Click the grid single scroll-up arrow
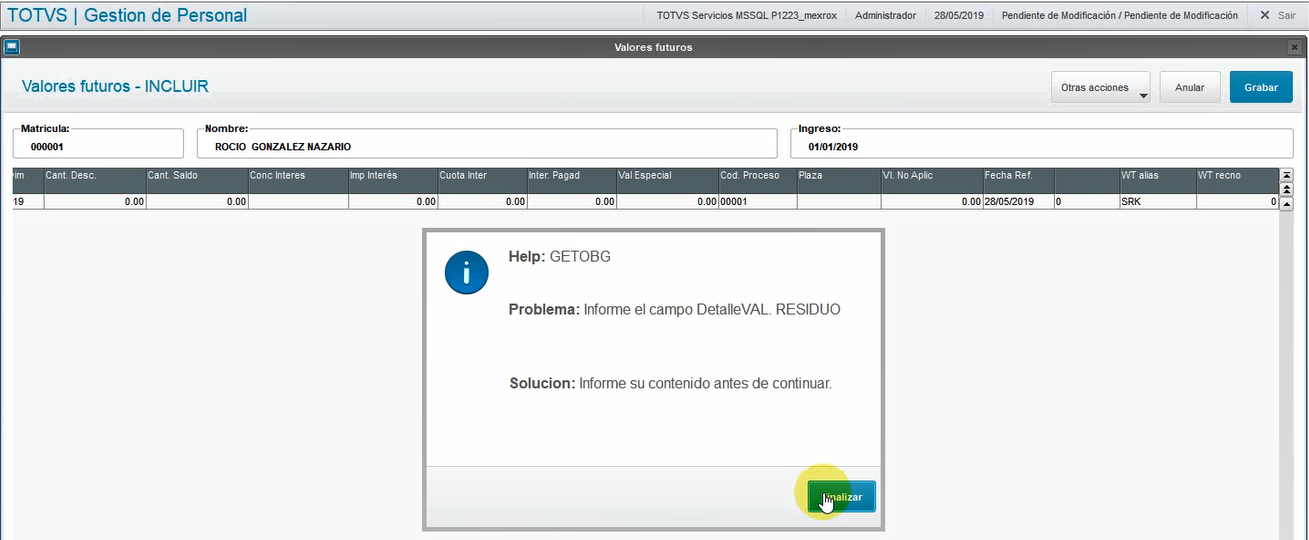 point(1286,203)
